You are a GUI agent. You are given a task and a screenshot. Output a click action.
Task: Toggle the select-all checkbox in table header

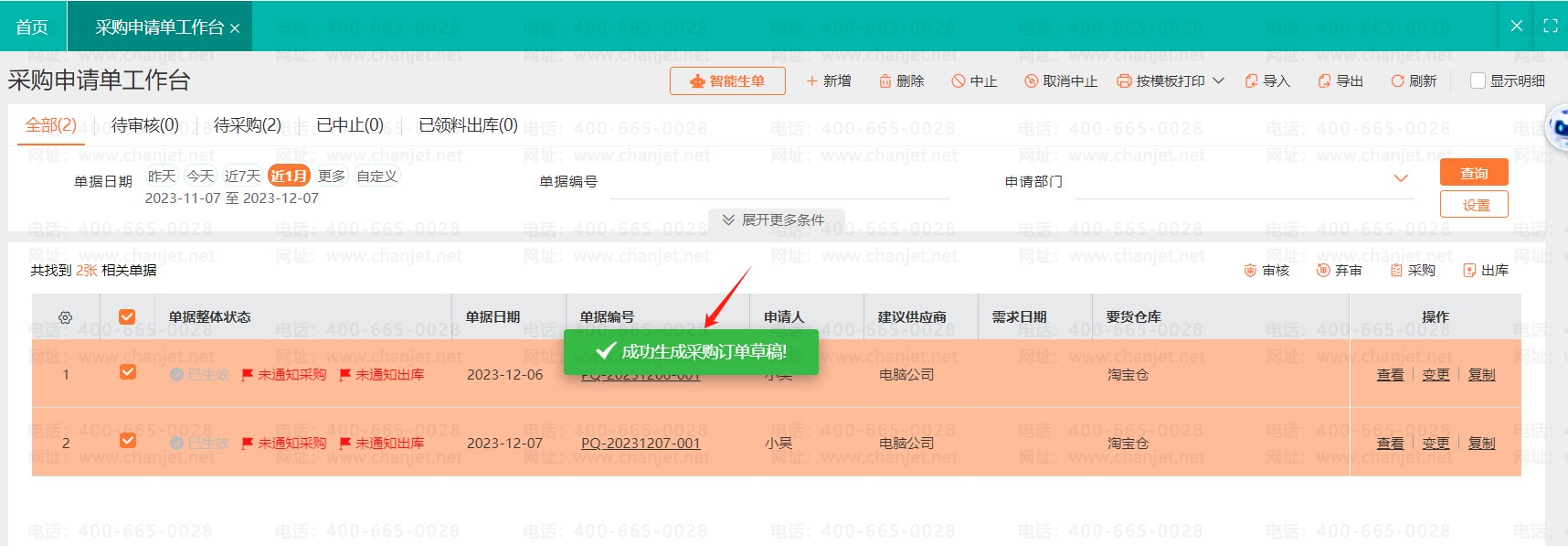[x=127, y=316]
